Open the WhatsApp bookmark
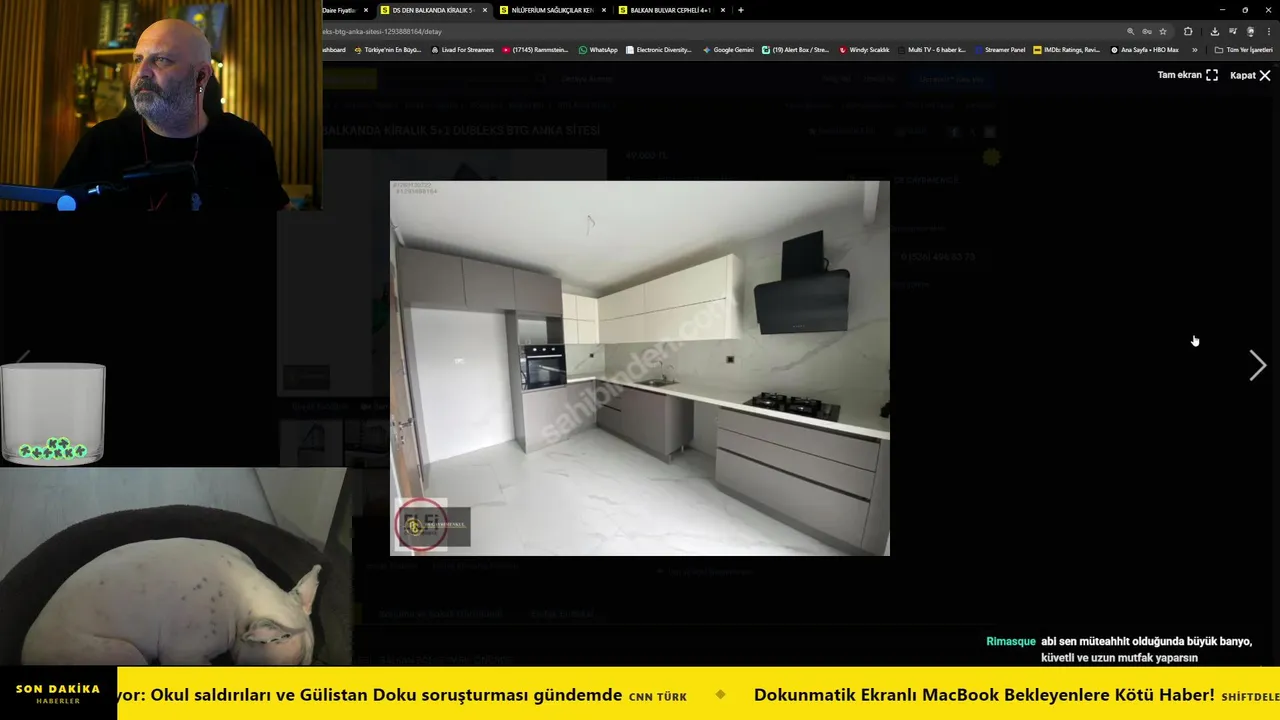 [x=598, y=50]
